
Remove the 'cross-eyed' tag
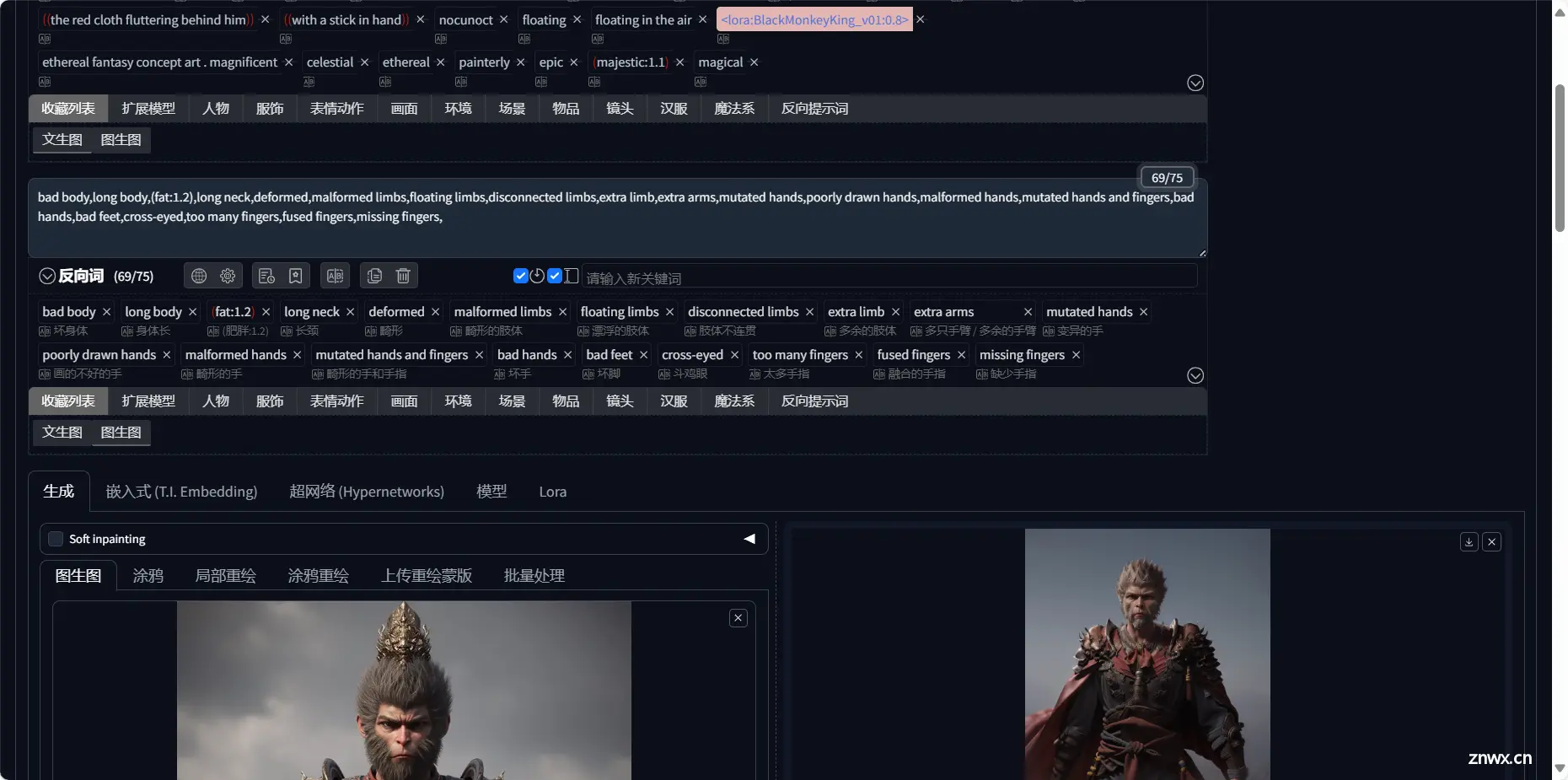click(x=734, y=355)
